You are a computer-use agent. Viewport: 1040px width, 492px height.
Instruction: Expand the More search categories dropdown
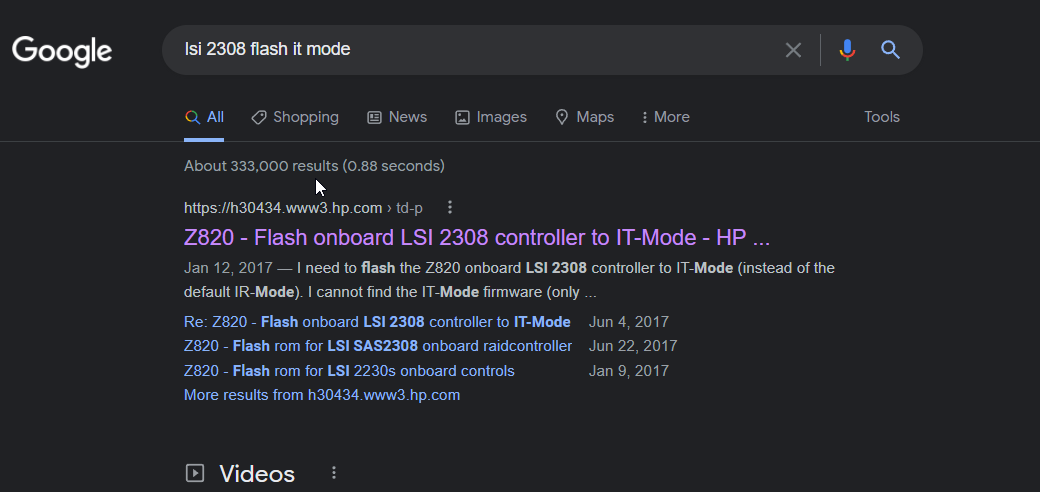665,117
